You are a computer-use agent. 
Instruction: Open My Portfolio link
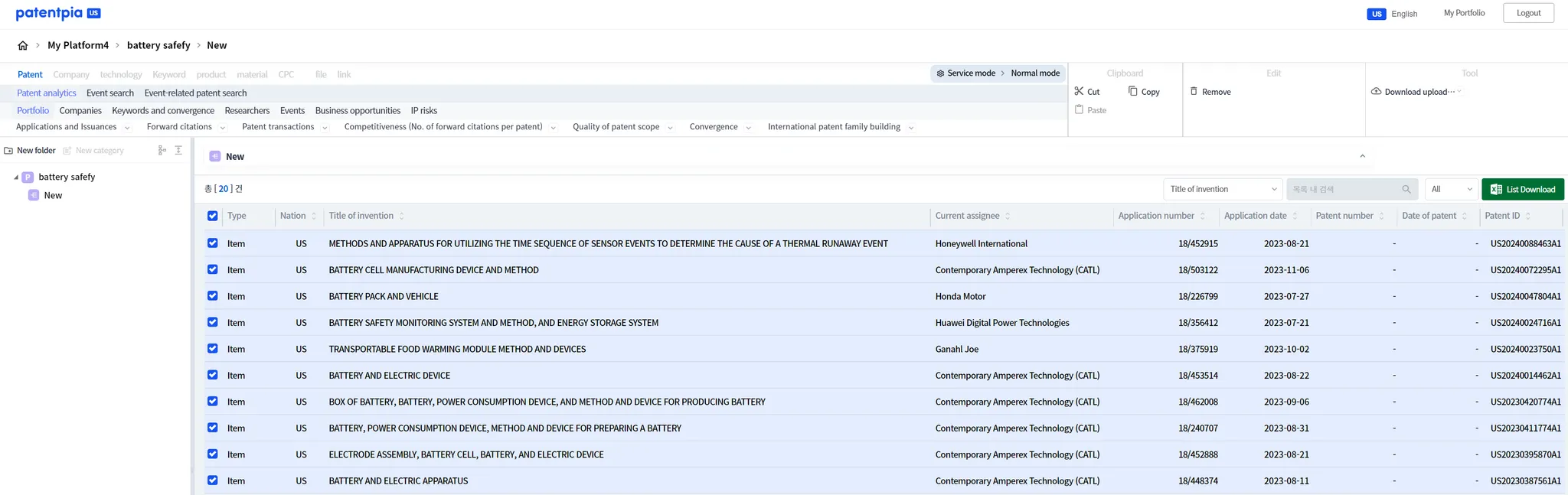1464,13
